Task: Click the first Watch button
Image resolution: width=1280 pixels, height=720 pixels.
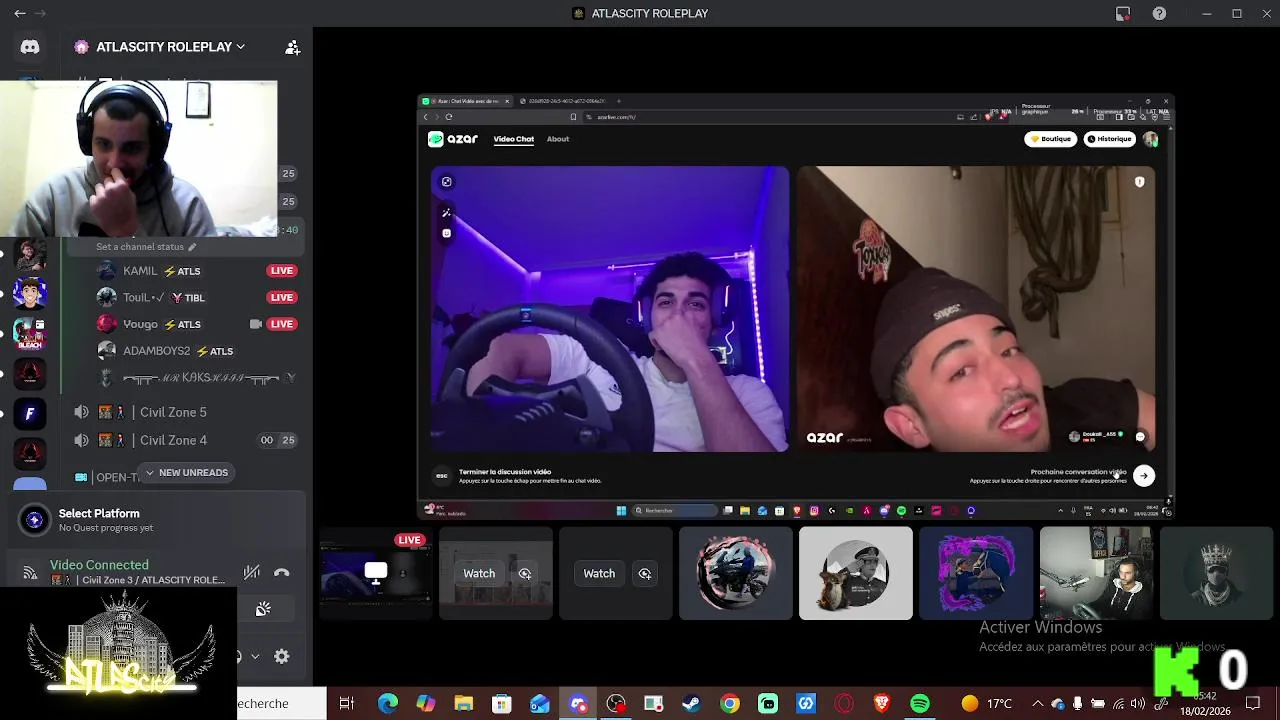Action: coord(479,573)
